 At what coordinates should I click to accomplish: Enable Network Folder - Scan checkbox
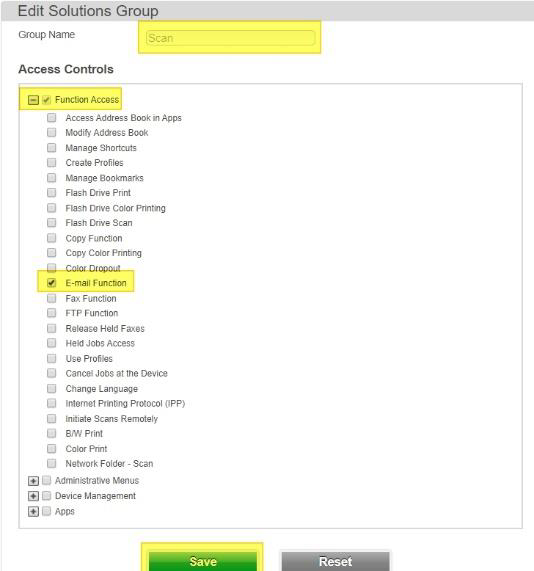[x=52, y=463]
